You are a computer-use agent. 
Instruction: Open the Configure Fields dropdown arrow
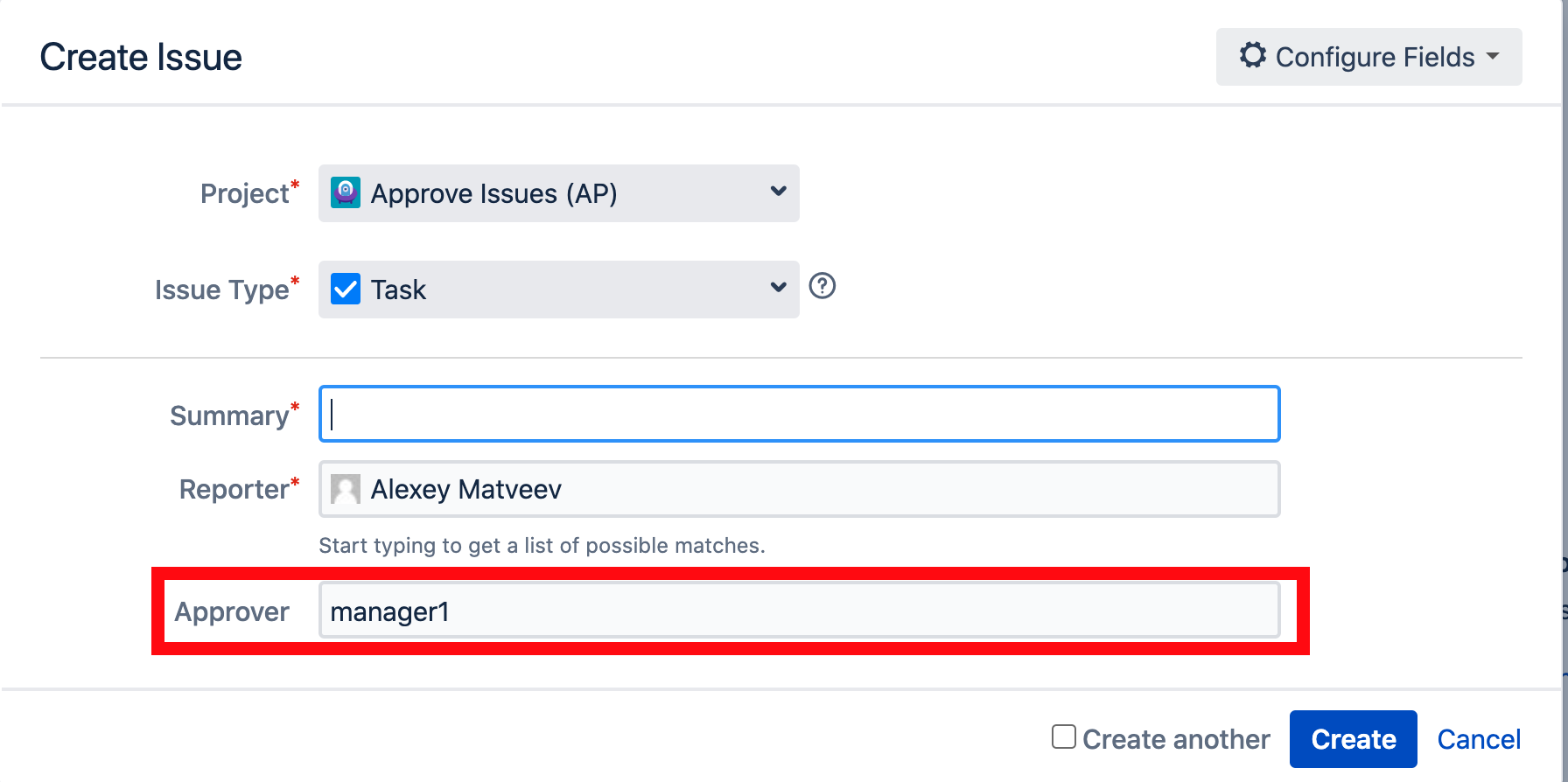1493,56
